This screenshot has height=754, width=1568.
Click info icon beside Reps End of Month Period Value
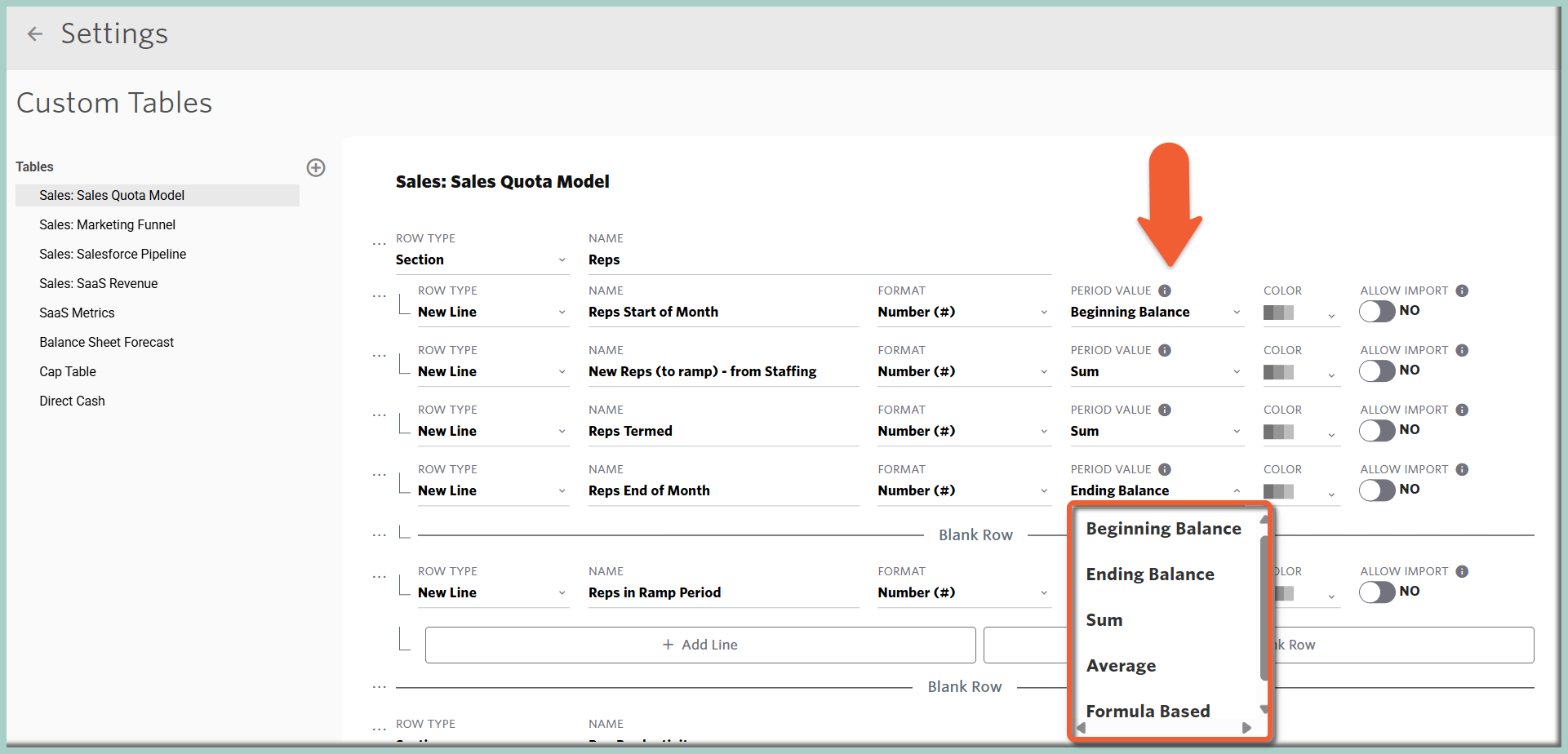(1165, 469)
